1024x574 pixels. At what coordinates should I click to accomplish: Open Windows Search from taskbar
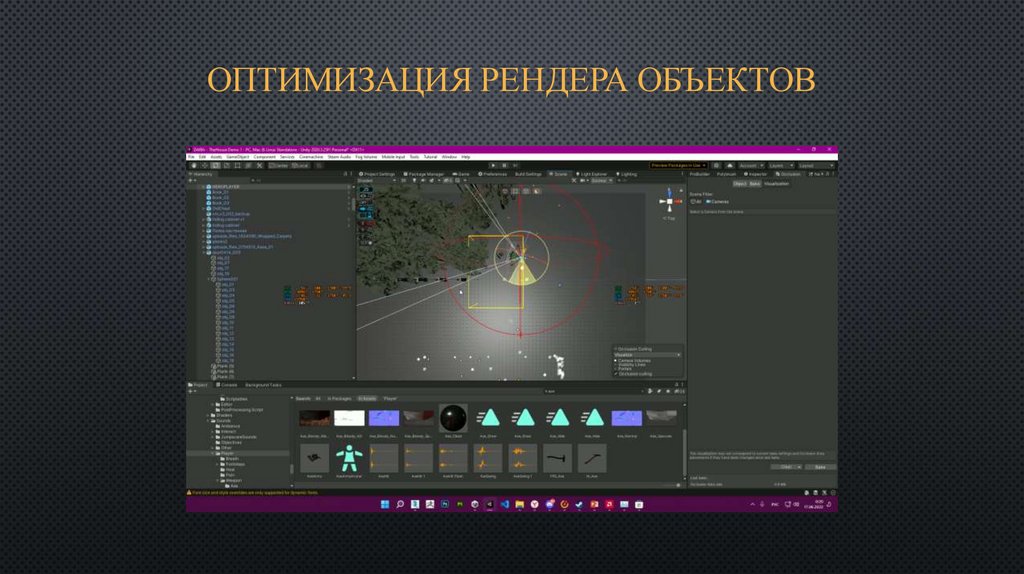point(400,504)
